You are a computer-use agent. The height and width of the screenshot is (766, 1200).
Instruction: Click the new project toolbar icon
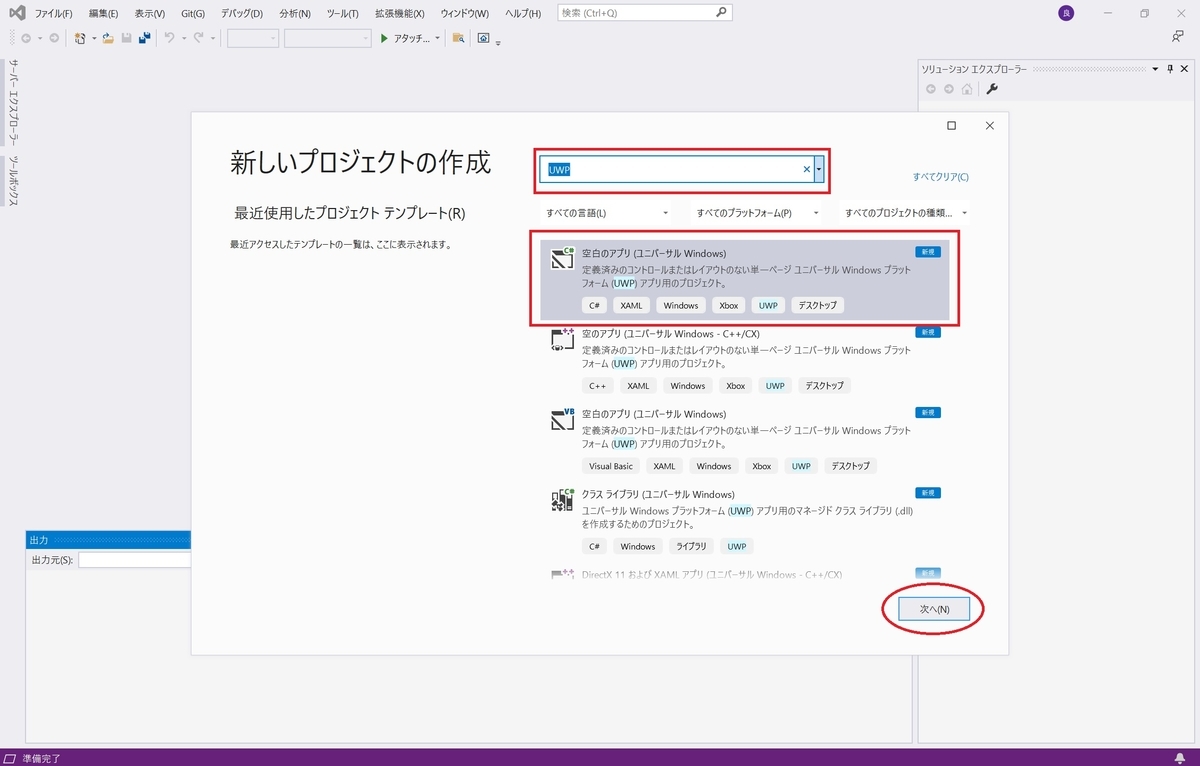80,38
